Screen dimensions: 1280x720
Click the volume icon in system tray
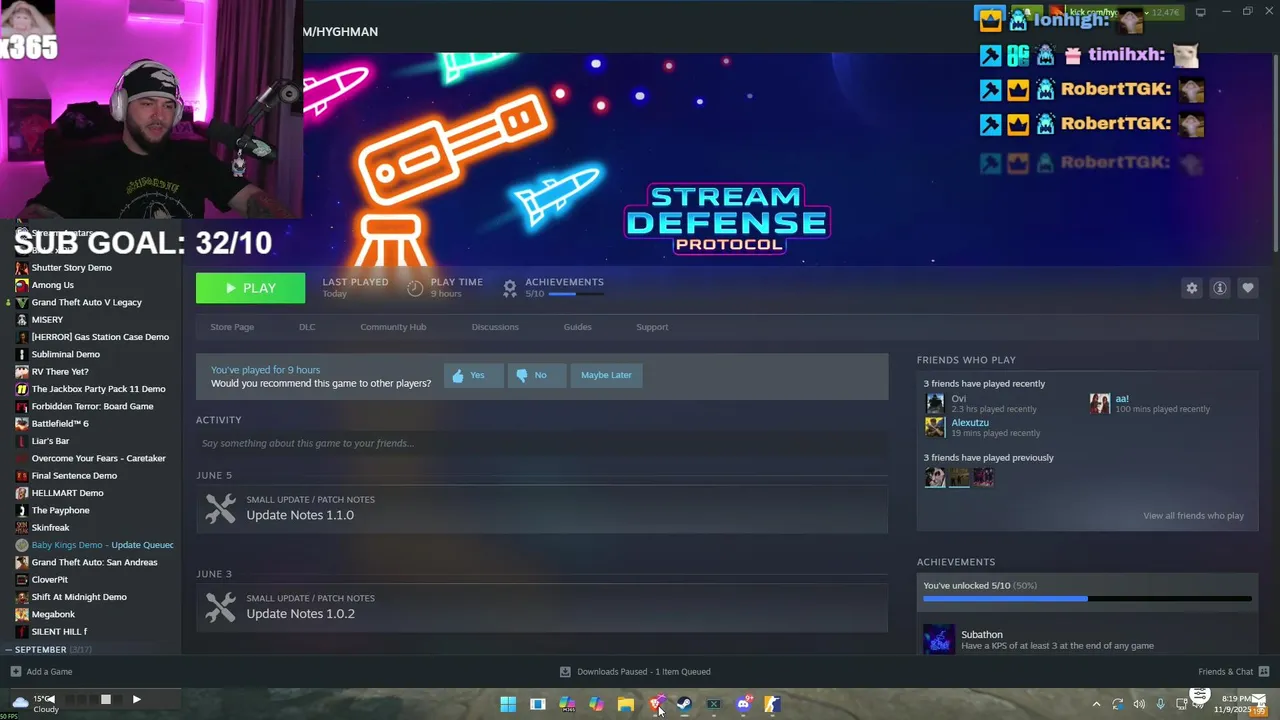(x=1139, y=705)
